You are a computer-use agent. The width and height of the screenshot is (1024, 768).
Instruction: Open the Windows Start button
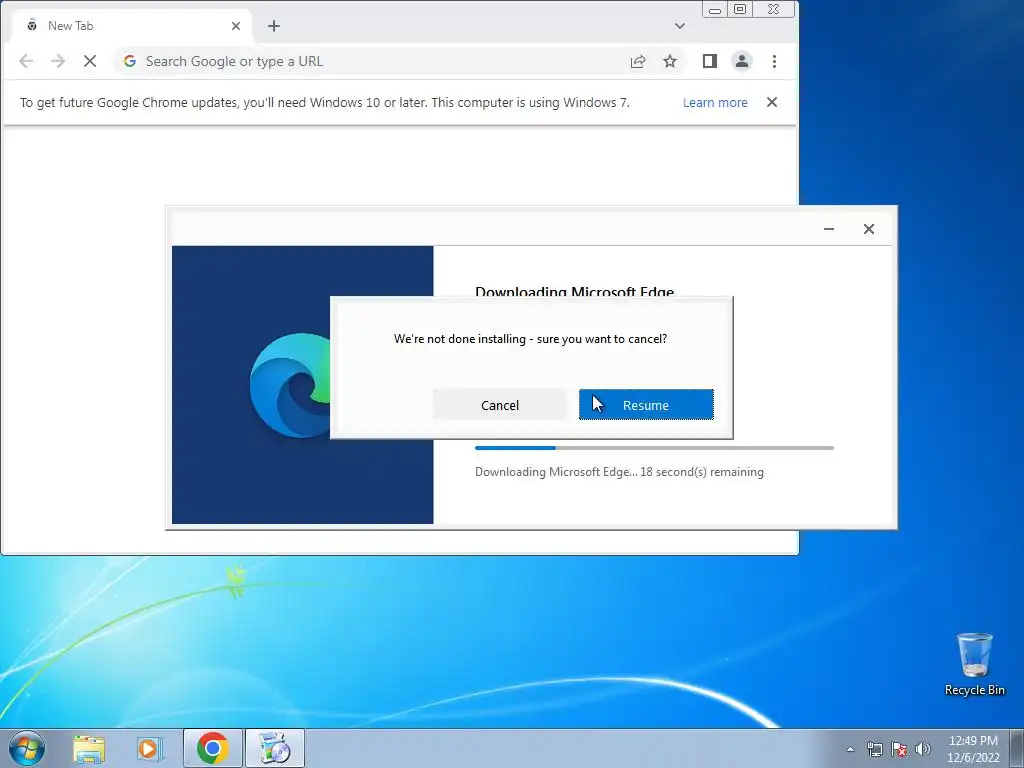click(27, 748)
